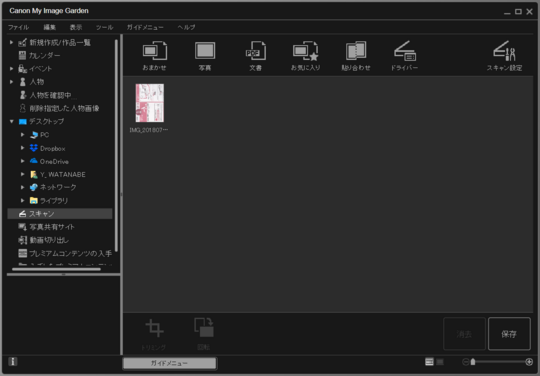Click the 回転 rotate tool
Viewport: 540px width, 376px height.
click(x=204, y=334)
